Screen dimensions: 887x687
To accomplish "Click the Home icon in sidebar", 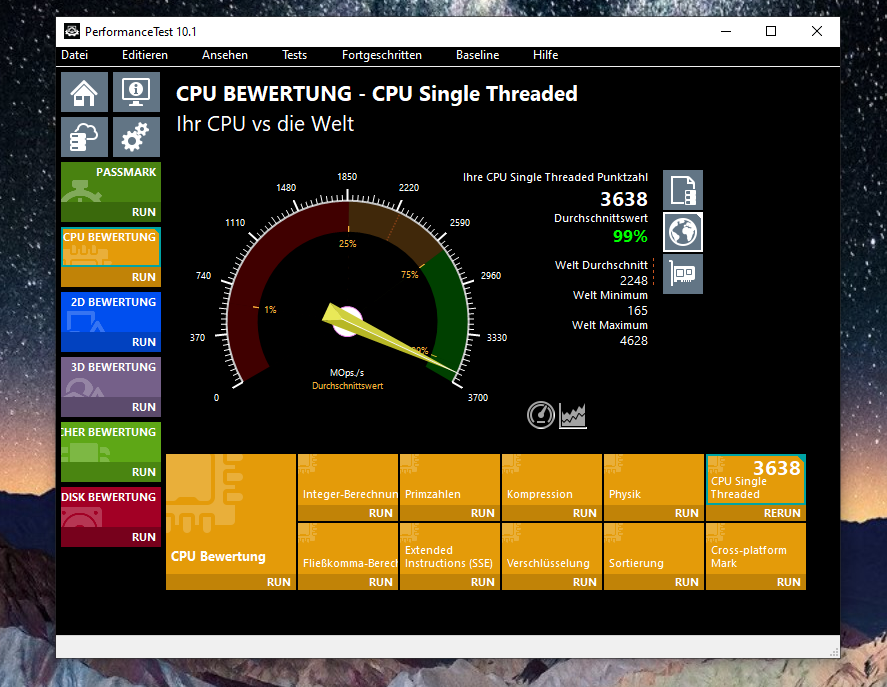I will click(84, 92).
